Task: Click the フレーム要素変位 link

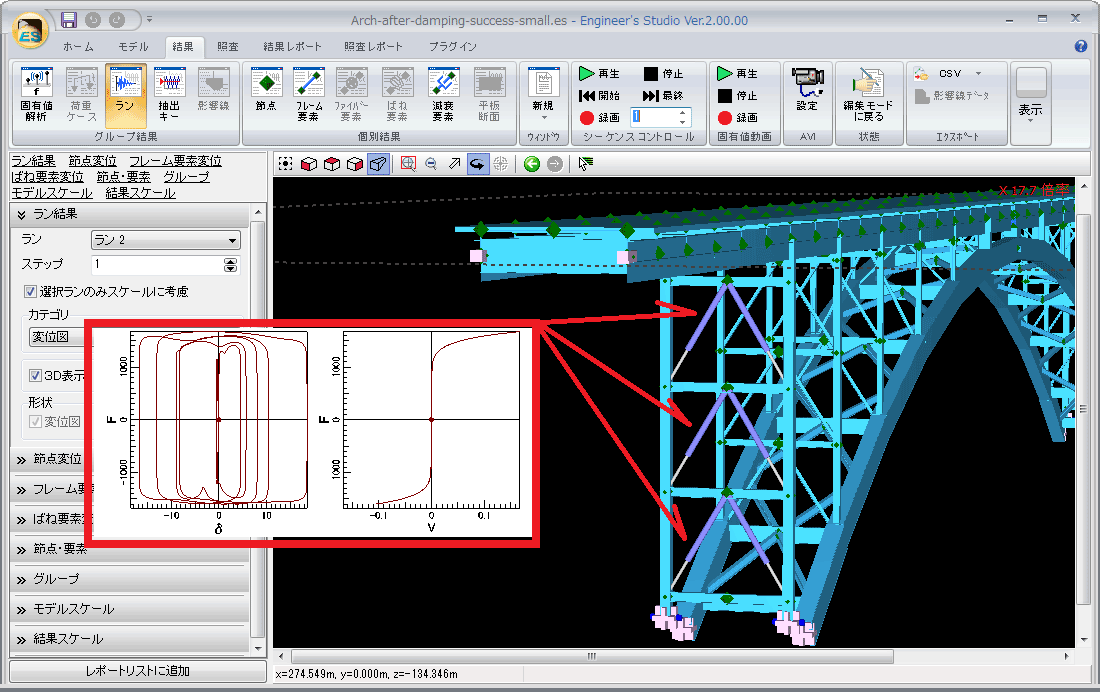Action: [x=175, y=161]
